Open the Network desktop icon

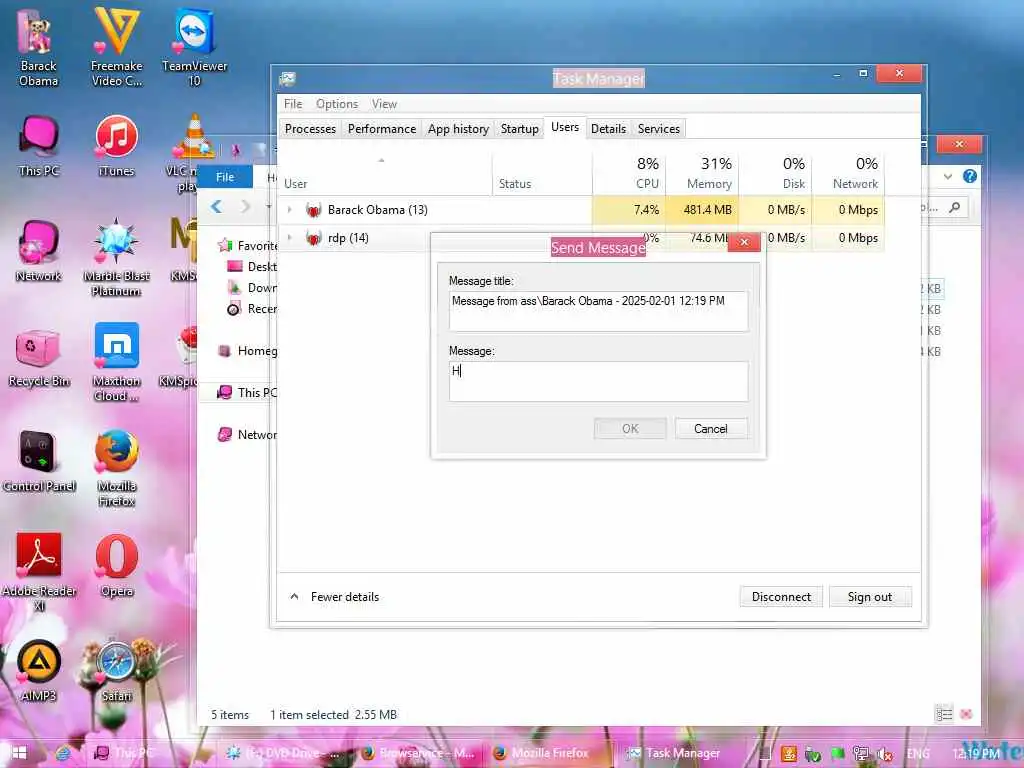(39, 251)
